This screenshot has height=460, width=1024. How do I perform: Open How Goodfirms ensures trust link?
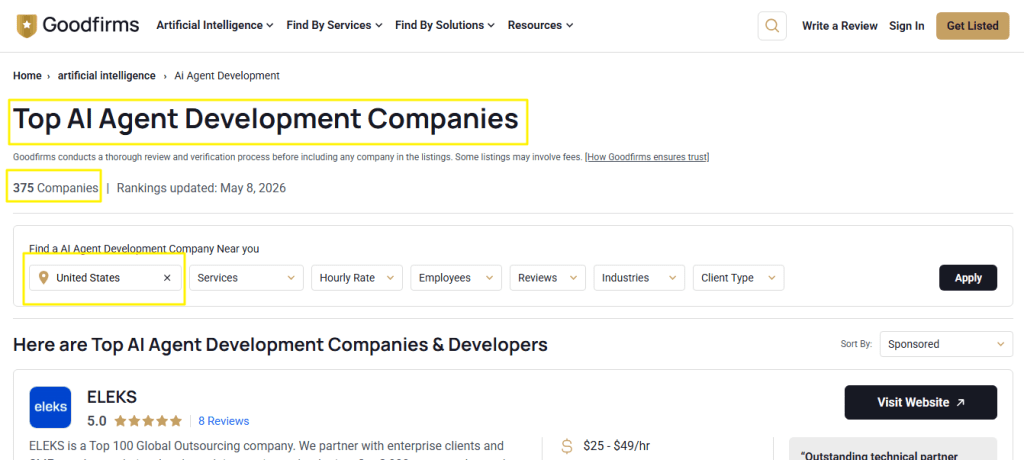647,157
